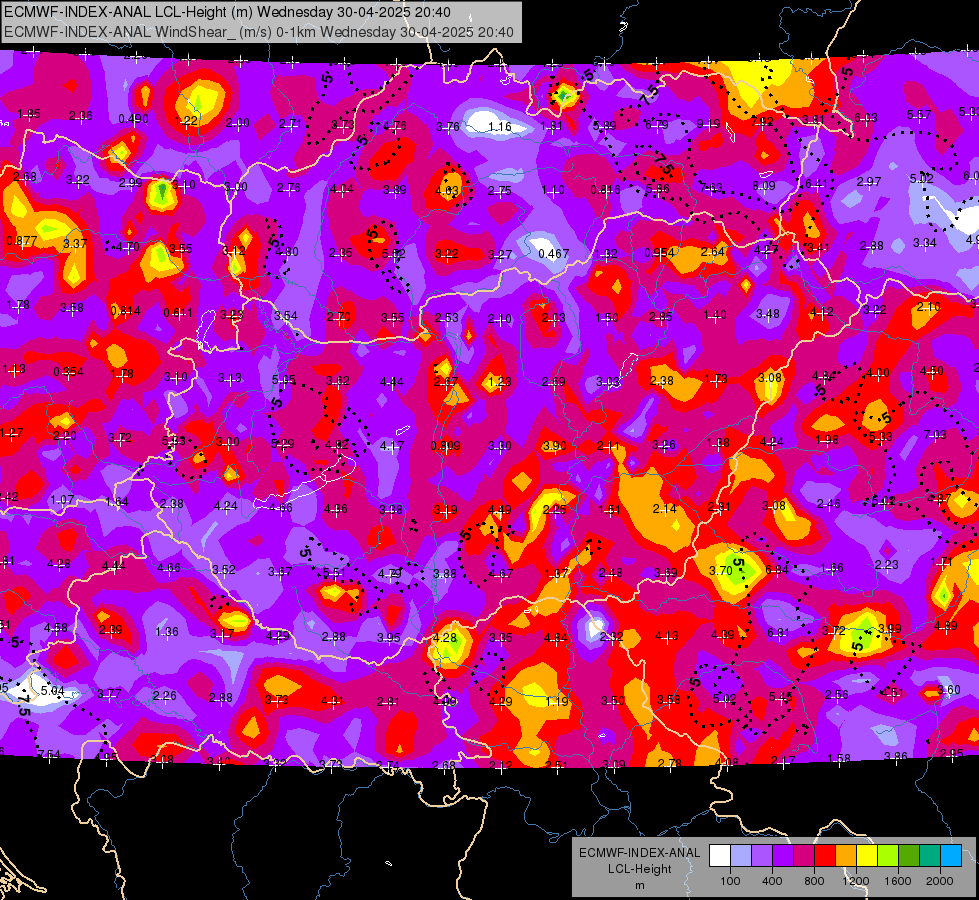Select the white legend swatch

pos(720,855)
